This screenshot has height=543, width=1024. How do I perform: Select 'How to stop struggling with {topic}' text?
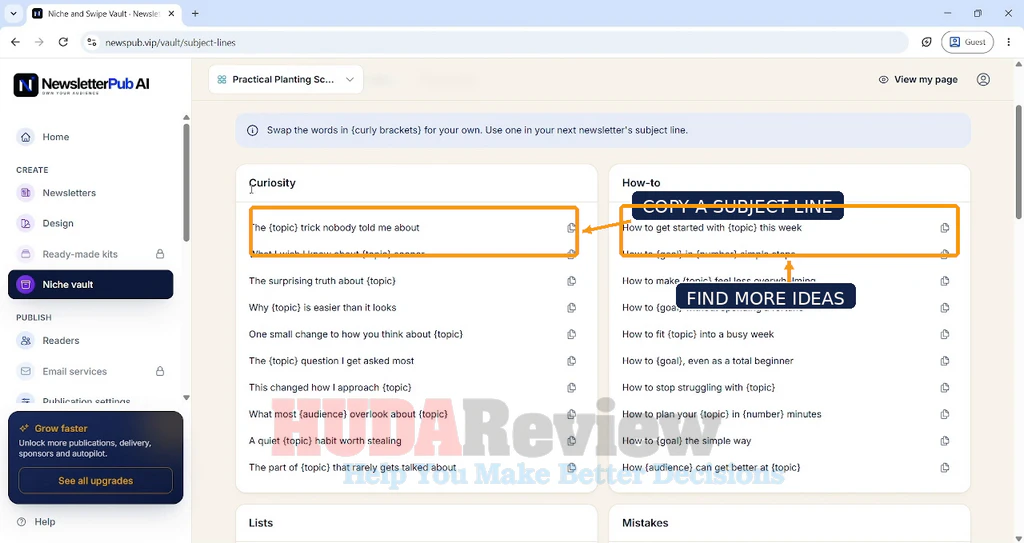(698, 387)
